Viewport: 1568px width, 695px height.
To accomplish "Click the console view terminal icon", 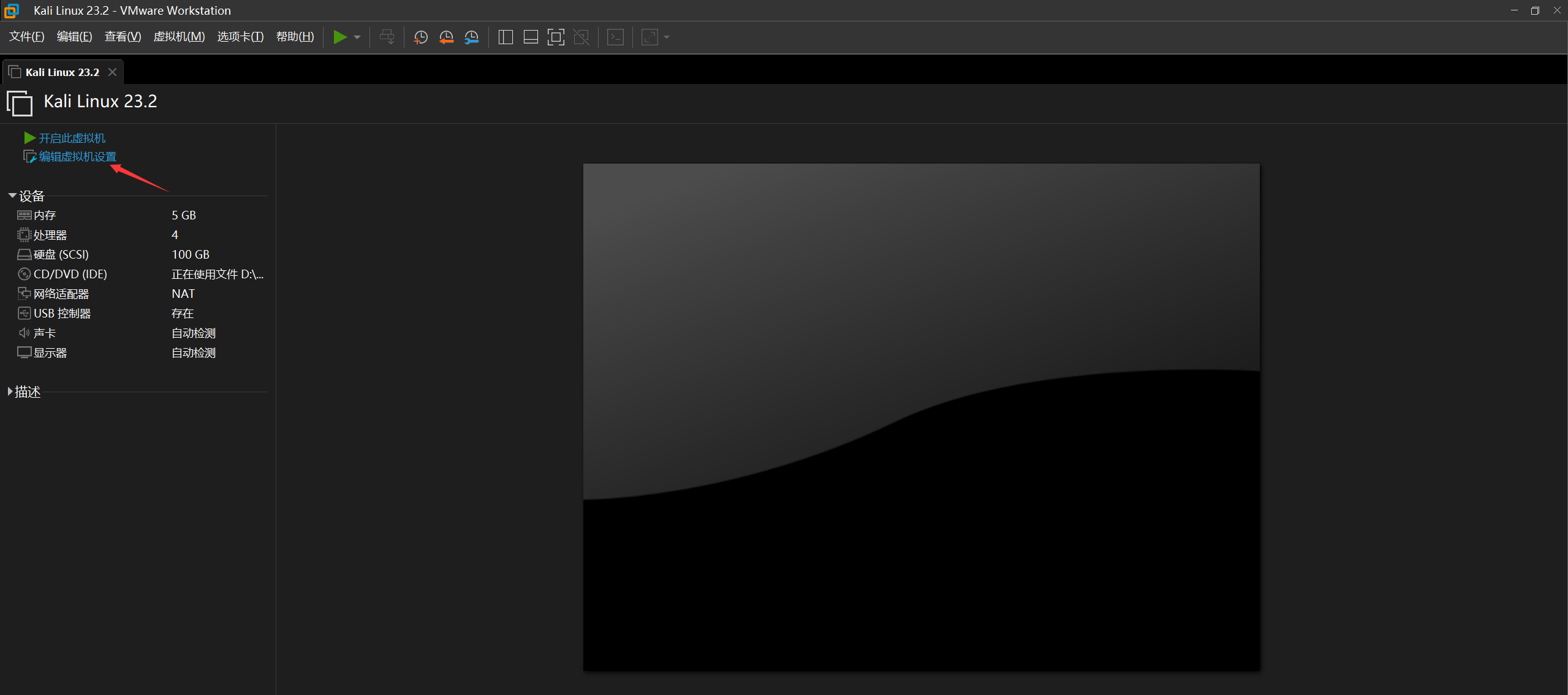I will click(x=615, y=37).
